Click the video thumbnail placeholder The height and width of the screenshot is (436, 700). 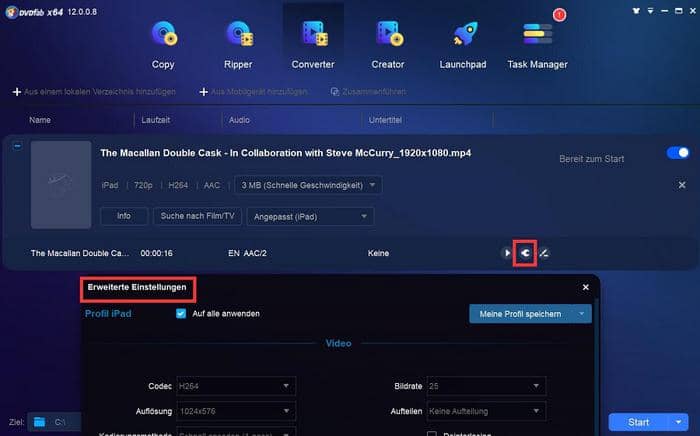click(x=61, y=185)
